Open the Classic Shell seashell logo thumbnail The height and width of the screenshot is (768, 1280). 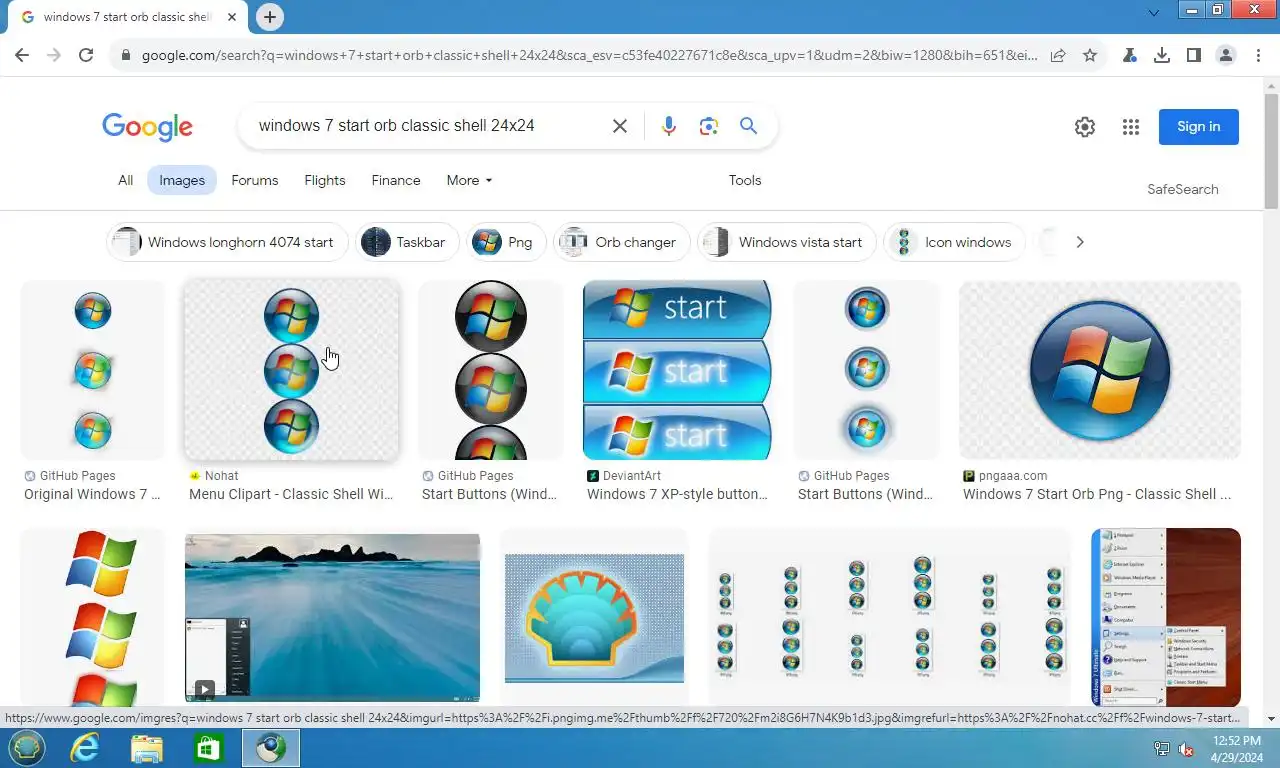(x=594, y=618)
